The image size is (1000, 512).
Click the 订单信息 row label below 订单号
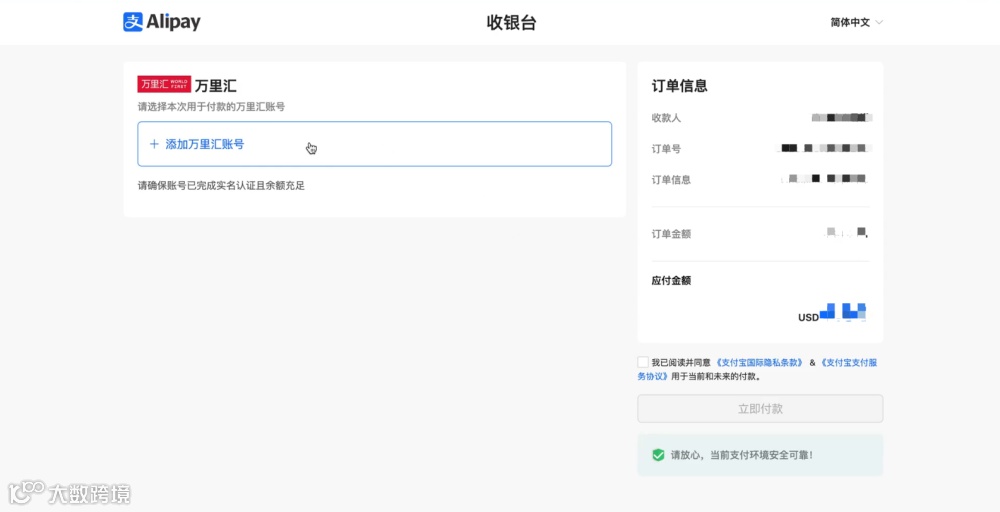click(671, 180)
